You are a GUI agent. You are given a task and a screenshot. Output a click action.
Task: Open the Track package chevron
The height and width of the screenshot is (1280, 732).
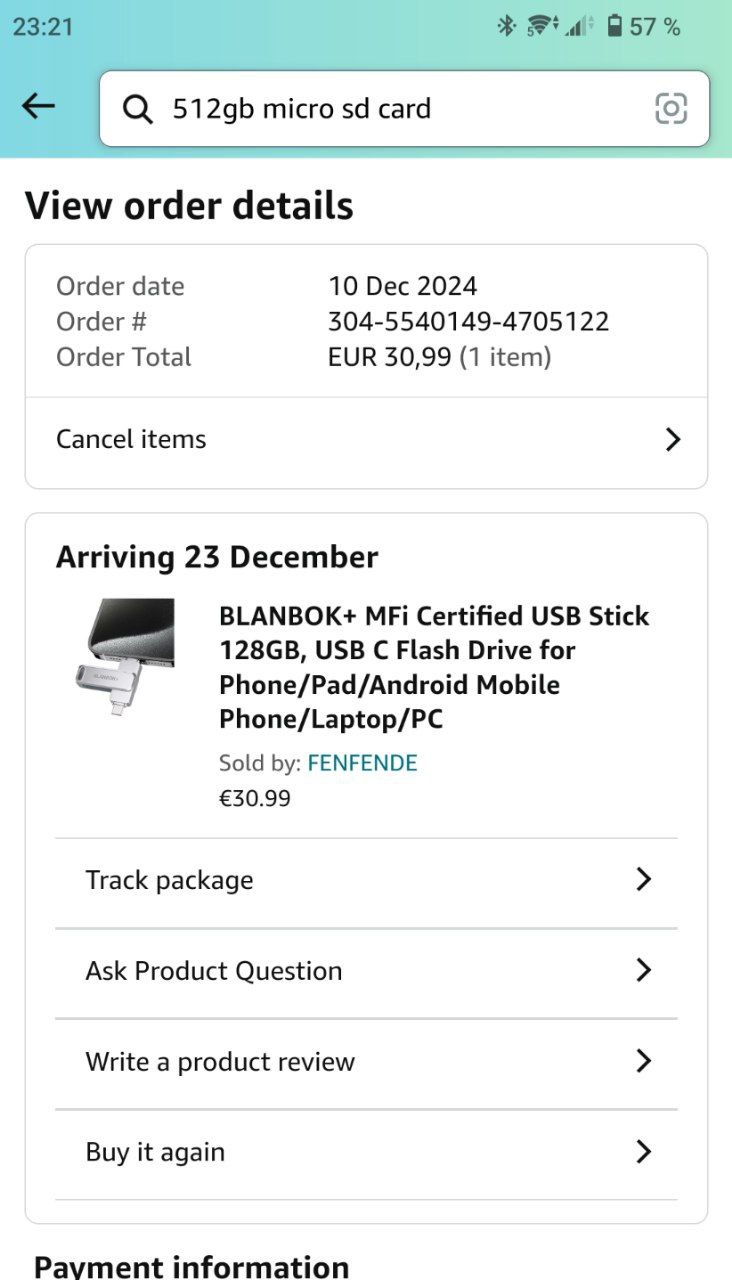(644, 879)
